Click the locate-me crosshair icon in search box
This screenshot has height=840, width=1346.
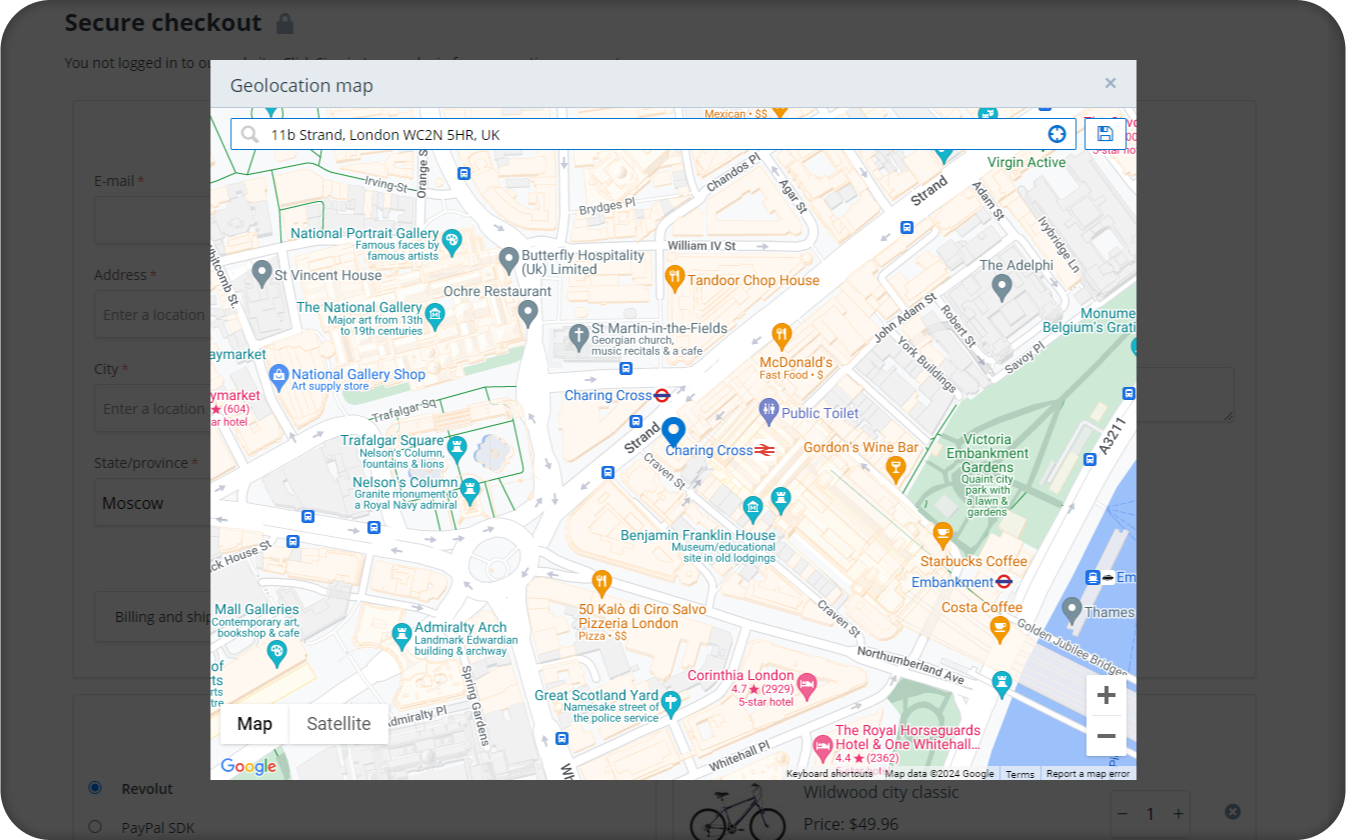pyautogui.click(x=1057, y=134)
